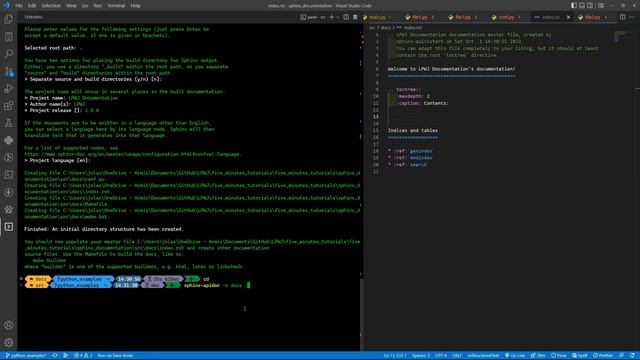
Task: Split the editor to the right
Action: (x=622, y=17)
